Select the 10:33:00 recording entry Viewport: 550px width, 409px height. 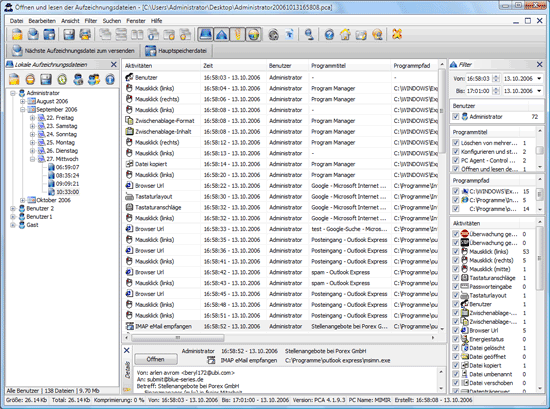click(x=67, y=192)
